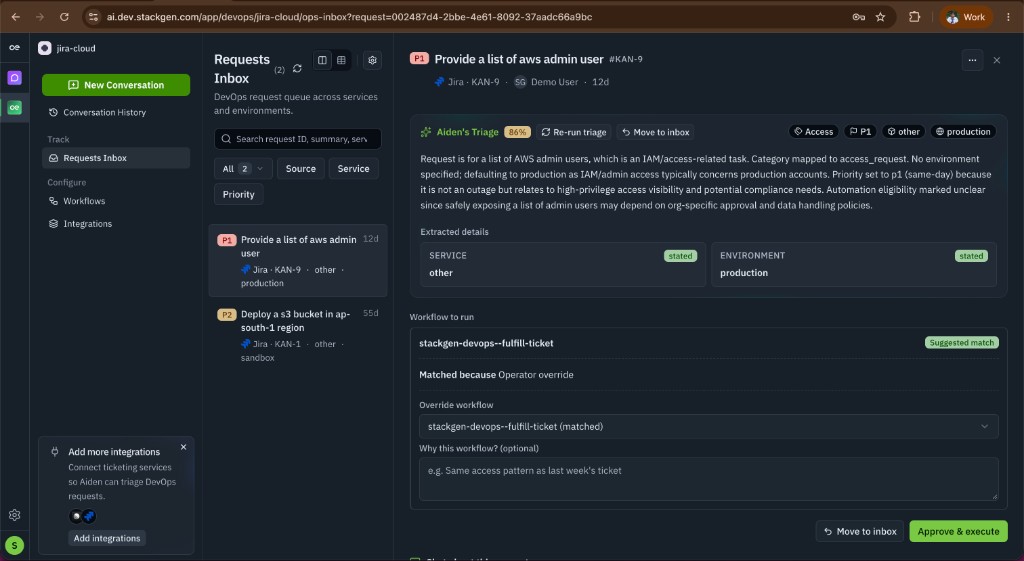Switch to table grid view
This screenshot has height=561, width=1024.
[x=341, y=60]
